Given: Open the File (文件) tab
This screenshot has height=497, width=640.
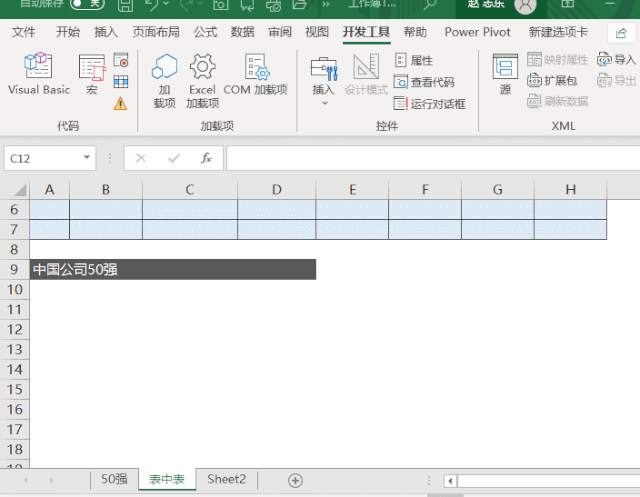Looking at the screenshot, I should click(x=23, y=32).
